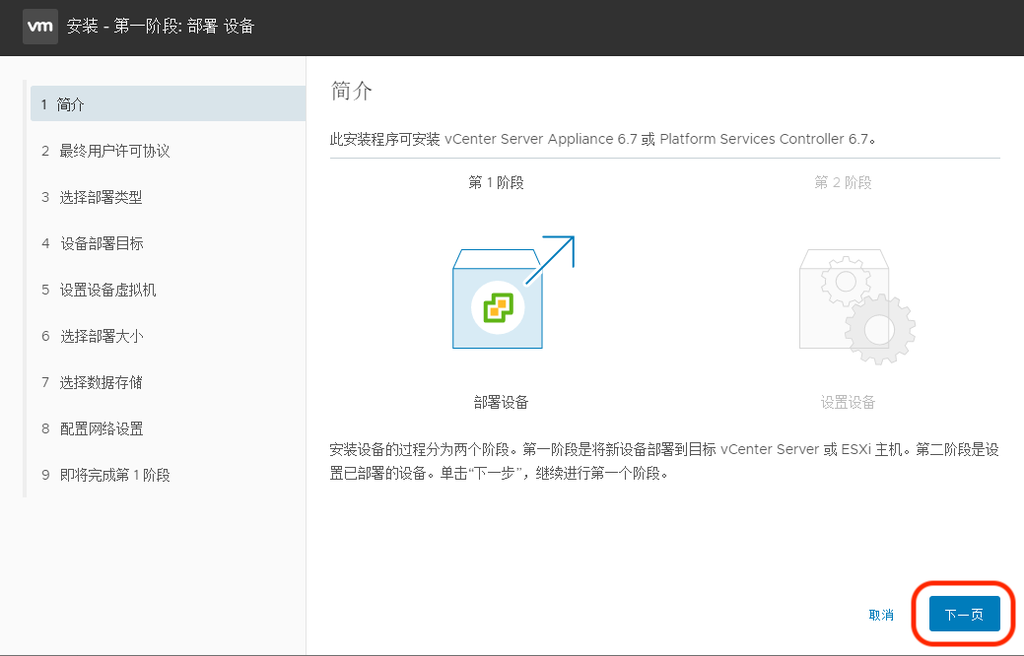The height and width of the screenshot is (656, 1024).
Task: Click the 第 1 阶段 stage label
Action: click(496, 184)
